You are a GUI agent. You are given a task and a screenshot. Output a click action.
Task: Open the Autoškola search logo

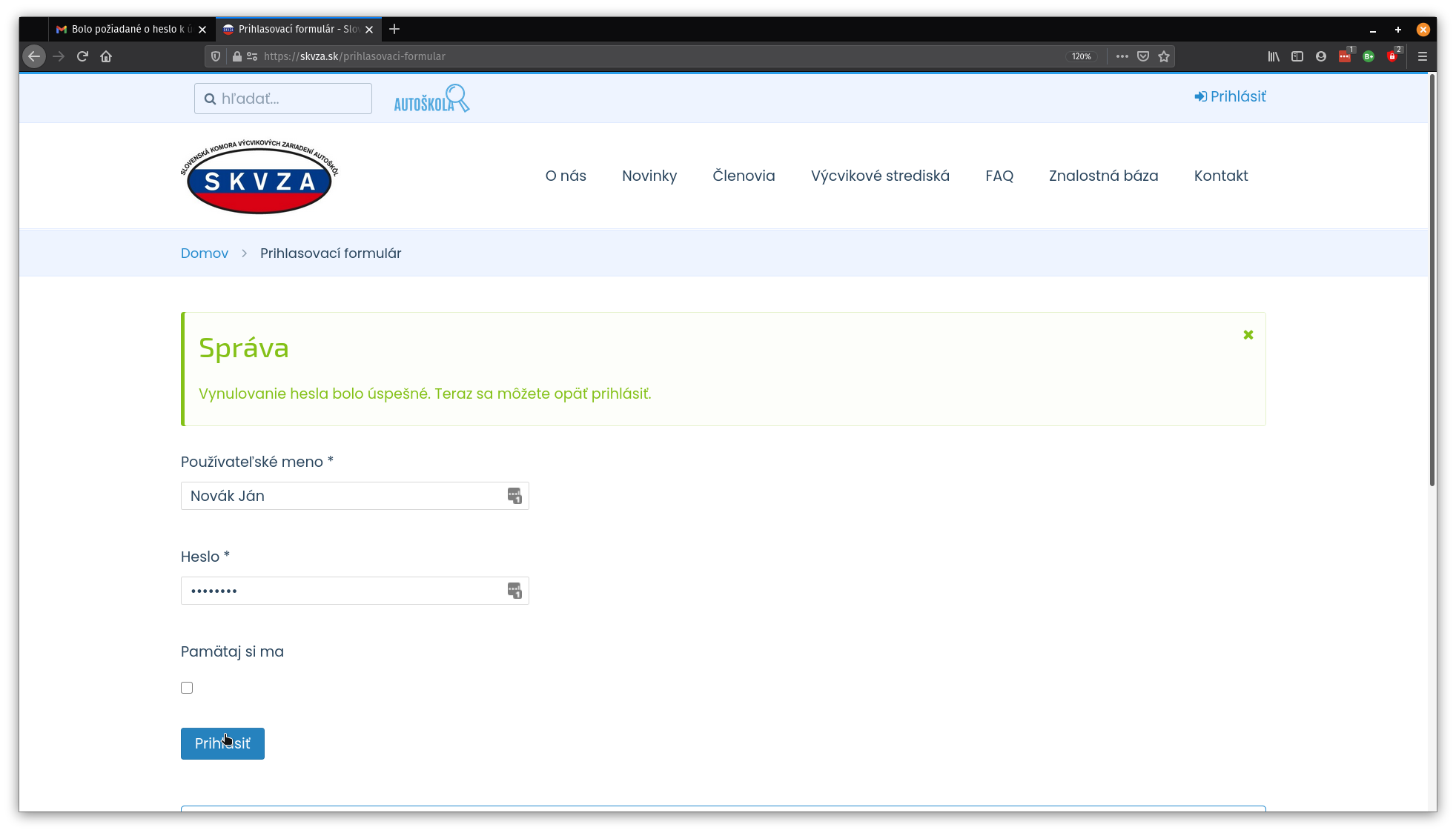(431, 99)
